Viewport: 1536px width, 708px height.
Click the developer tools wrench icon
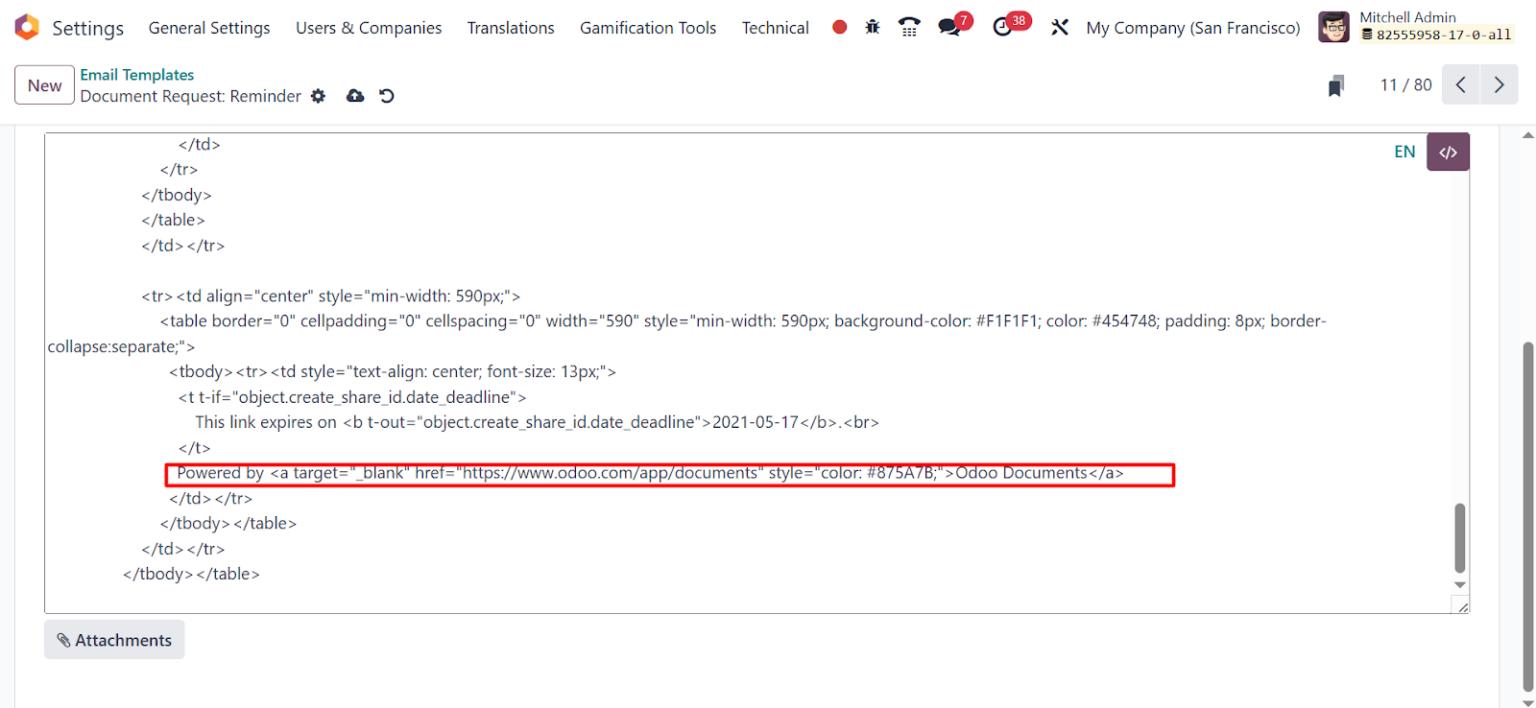pos(1059,27)
